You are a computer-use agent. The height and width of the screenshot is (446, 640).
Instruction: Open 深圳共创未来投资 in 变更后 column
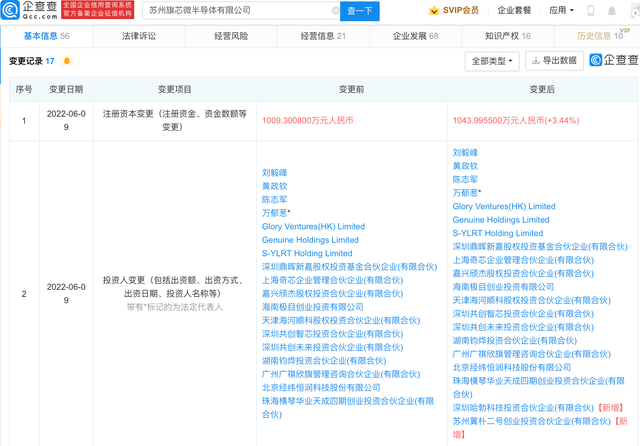click(x=523, y=328)
